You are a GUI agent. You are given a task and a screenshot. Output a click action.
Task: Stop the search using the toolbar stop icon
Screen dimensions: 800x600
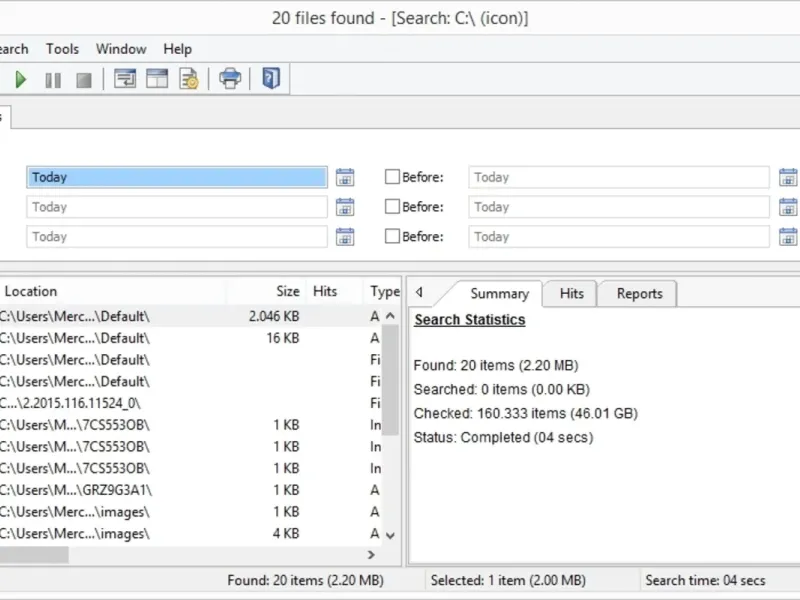point(84,79)
